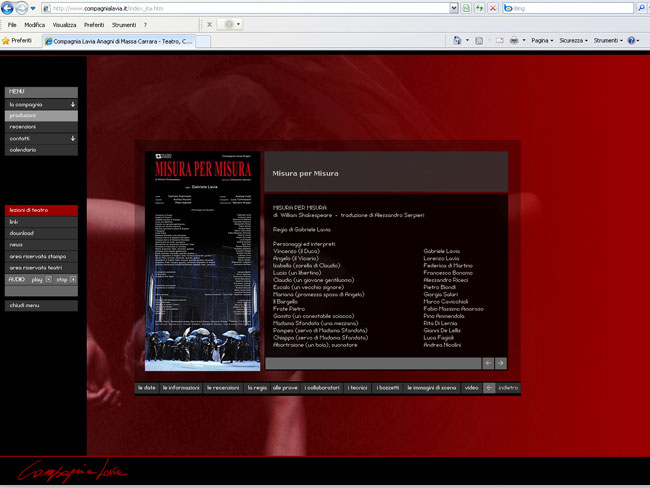Open the ? help menu
The height and width of the screenshot is (488, 650).
145,25
